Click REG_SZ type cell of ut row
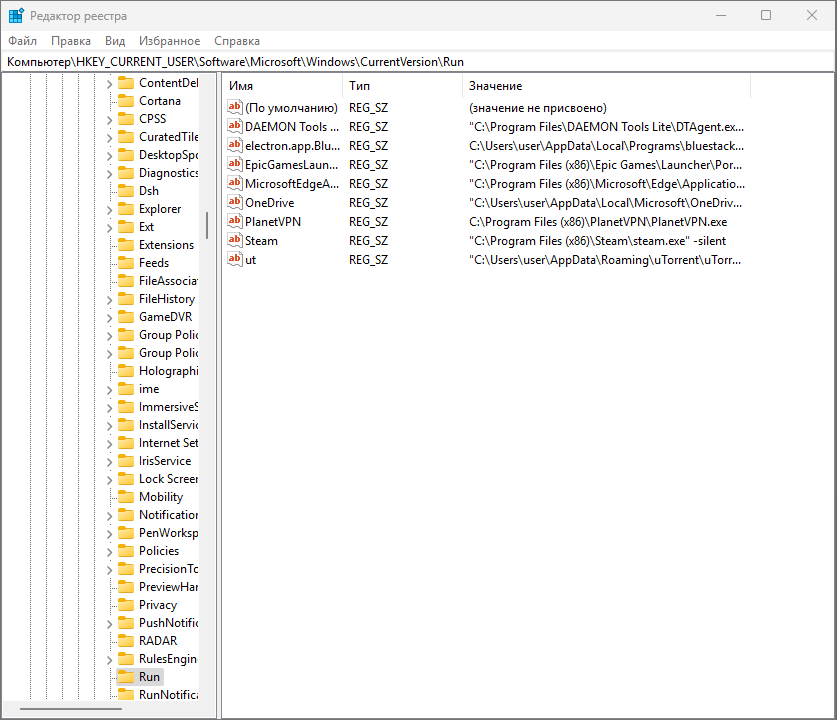 point(368,260)
